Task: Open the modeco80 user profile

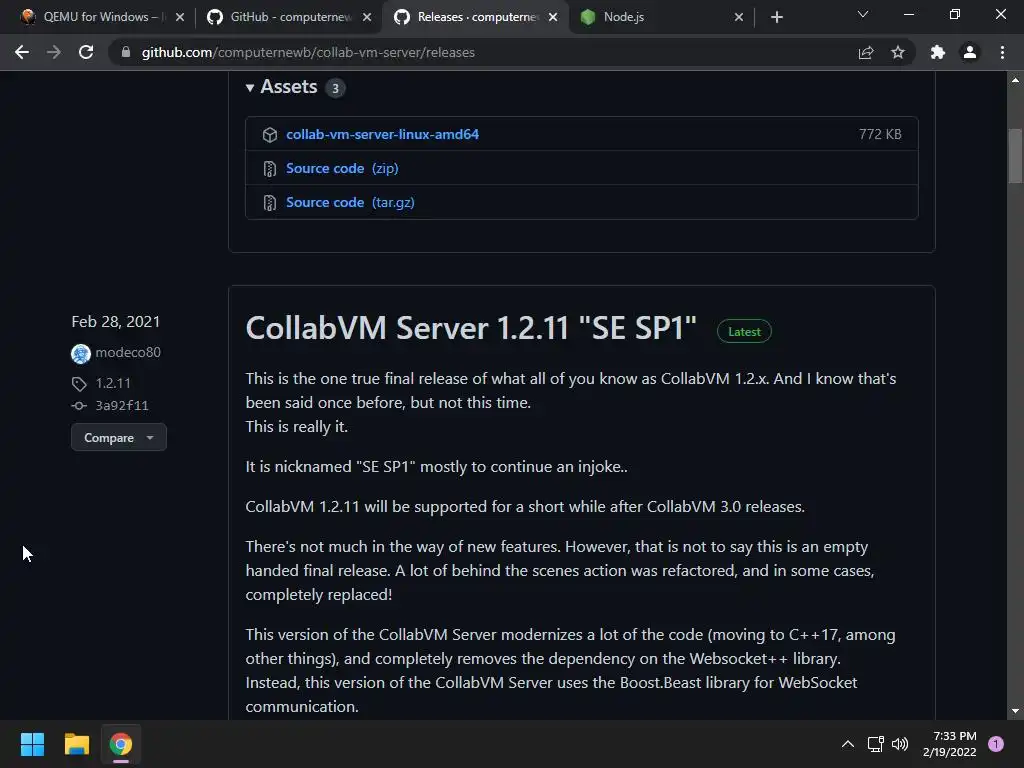Action: [128, 353]
